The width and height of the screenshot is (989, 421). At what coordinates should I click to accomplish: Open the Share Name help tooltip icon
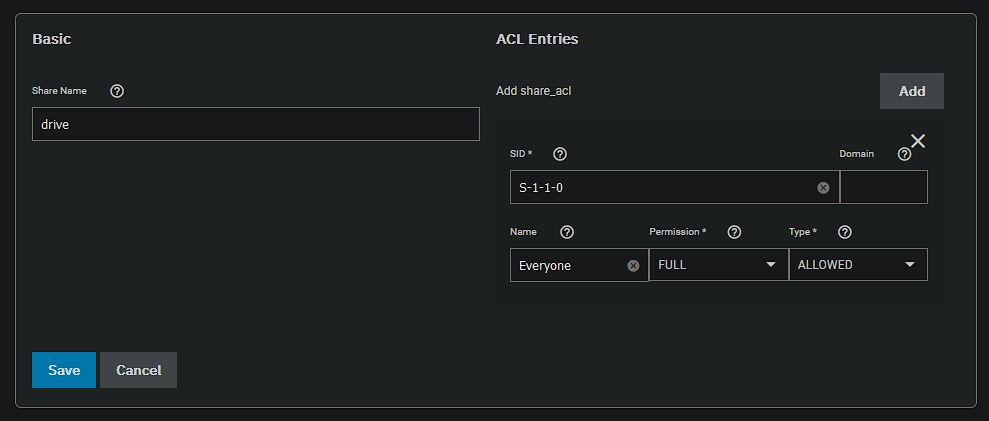(117, 91)
